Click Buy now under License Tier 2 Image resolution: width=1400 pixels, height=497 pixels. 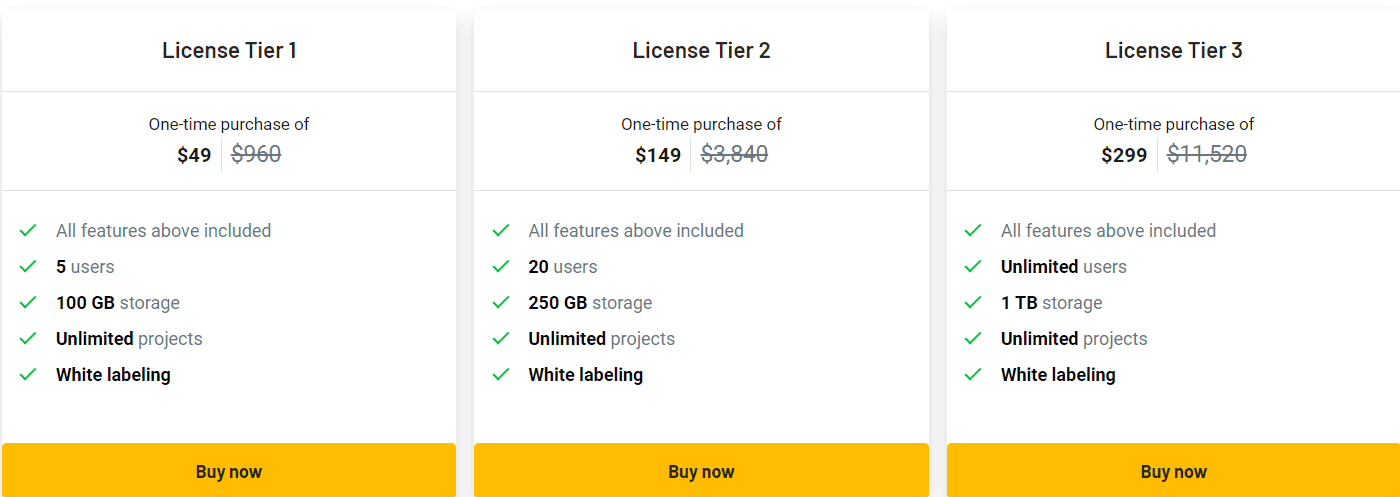click(x=701, y=471)
